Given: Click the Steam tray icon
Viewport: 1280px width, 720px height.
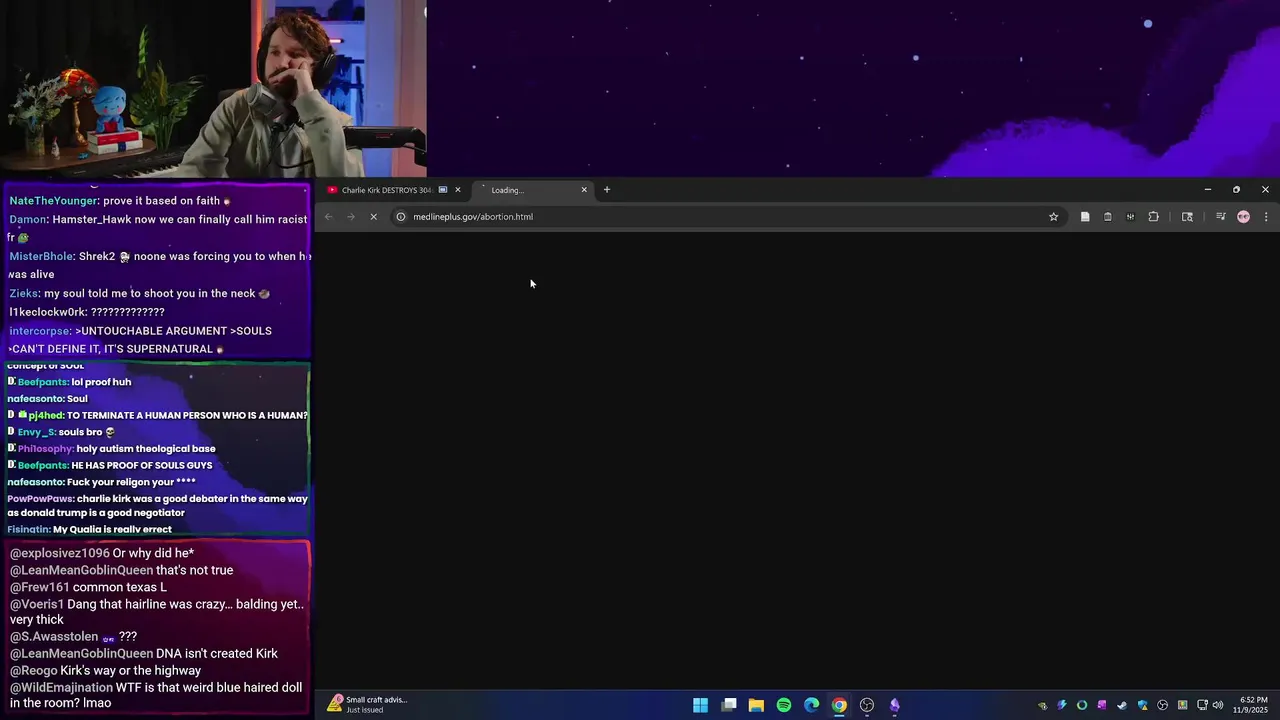Looking at the screenshot, I should (1122, 705).
